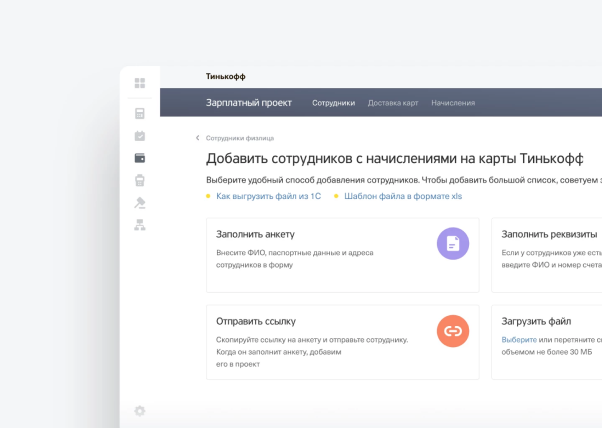Go back via Сотрудники физлица chevron
Screen dimensions: 602x428
tap(198, 138)
